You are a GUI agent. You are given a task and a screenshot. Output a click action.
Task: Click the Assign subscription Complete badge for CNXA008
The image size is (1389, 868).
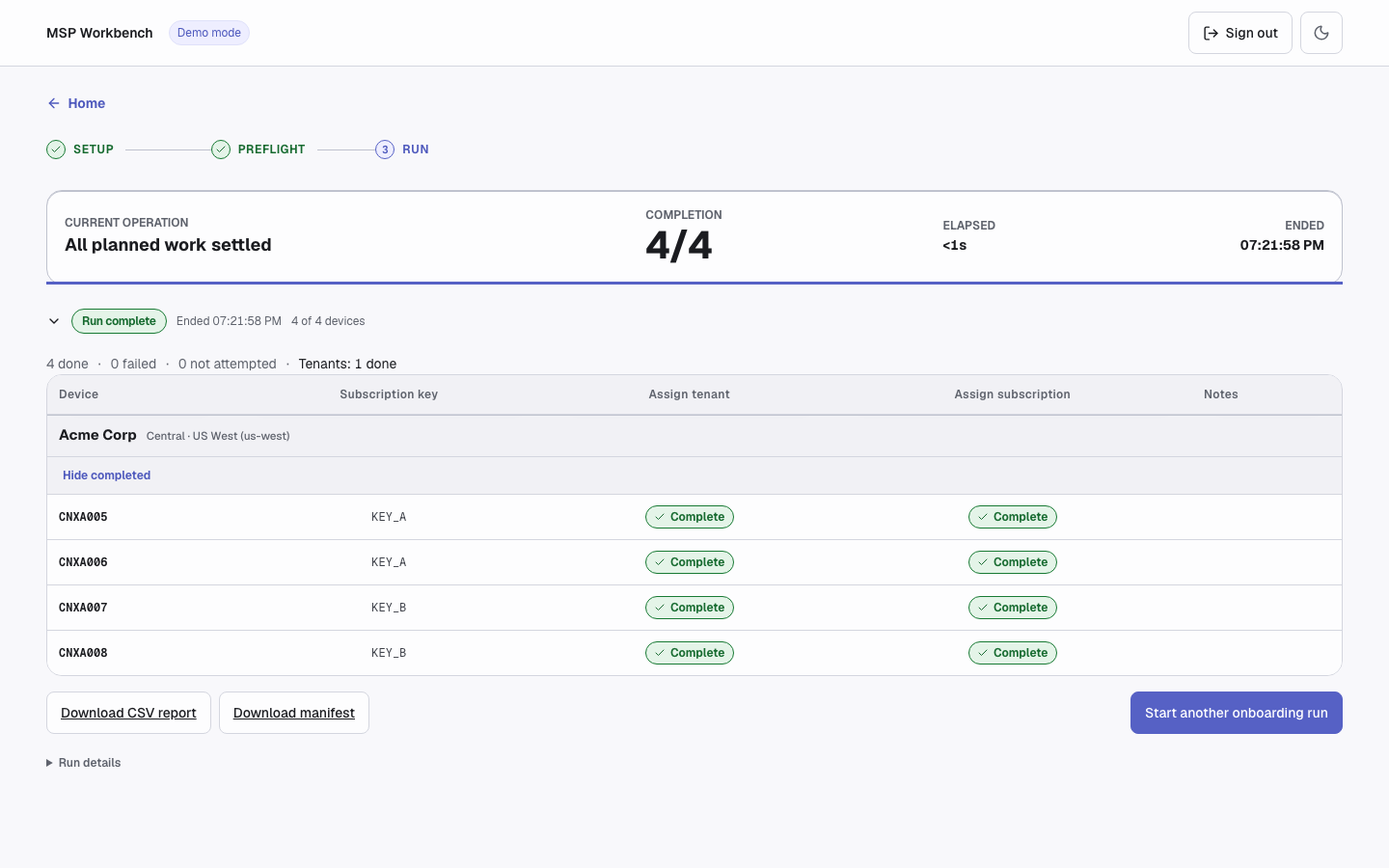(1013, 653)
